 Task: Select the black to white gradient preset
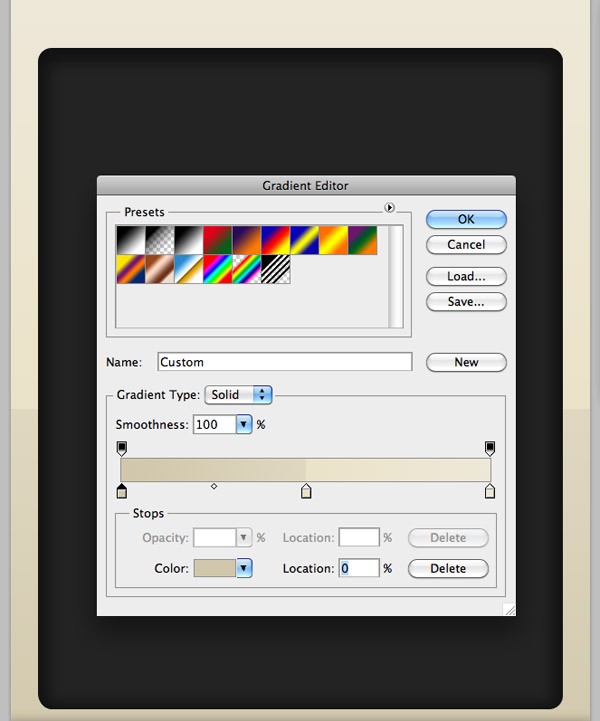coord(131,240)
